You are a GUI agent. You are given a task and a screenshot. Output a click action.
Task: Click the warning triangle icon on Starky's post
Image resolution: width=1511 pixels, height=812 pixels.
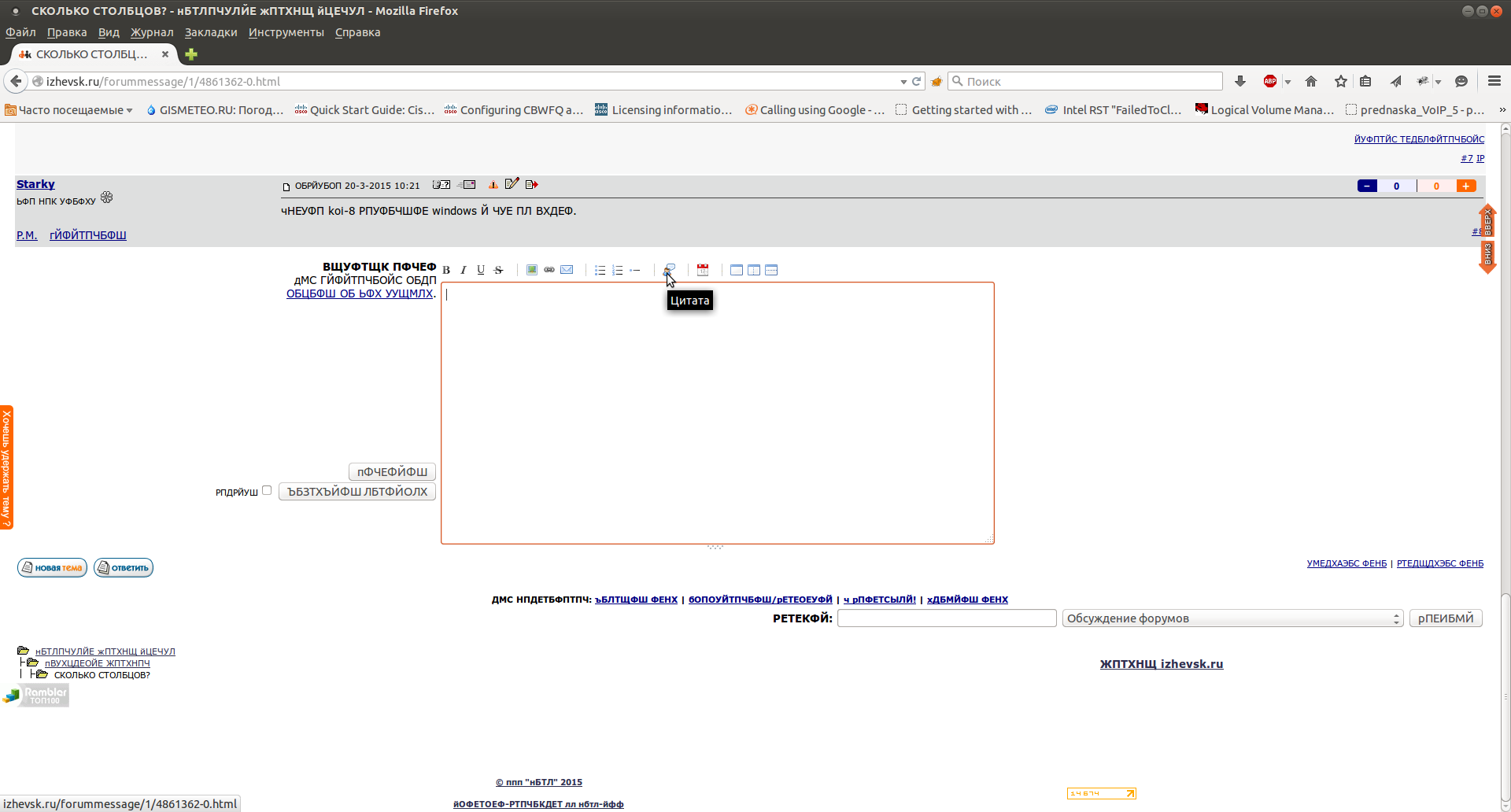click(x=493, y=185)
